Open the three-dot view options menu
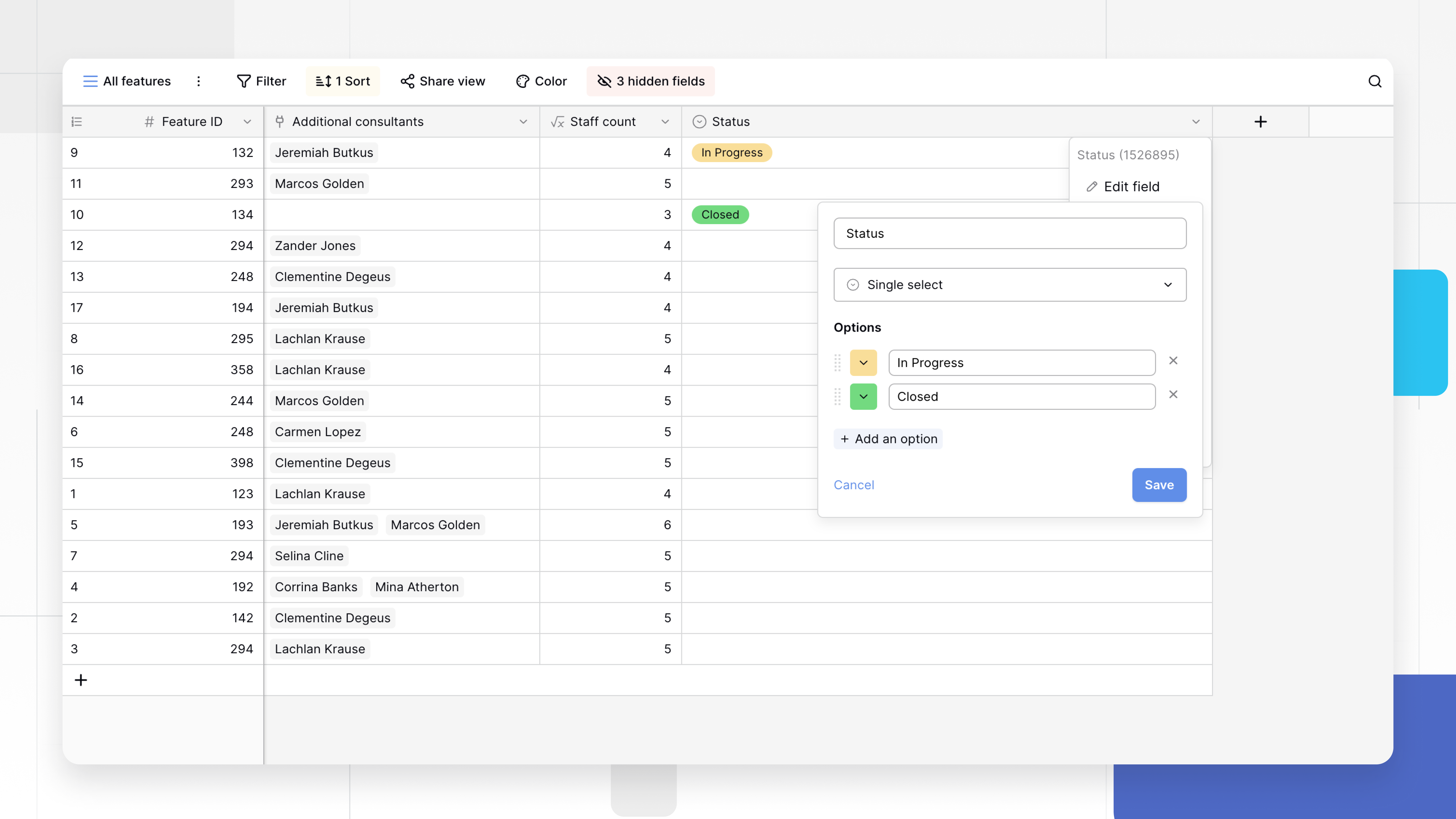This screenshot has height=819, width=1456. (x=199, y=81)
